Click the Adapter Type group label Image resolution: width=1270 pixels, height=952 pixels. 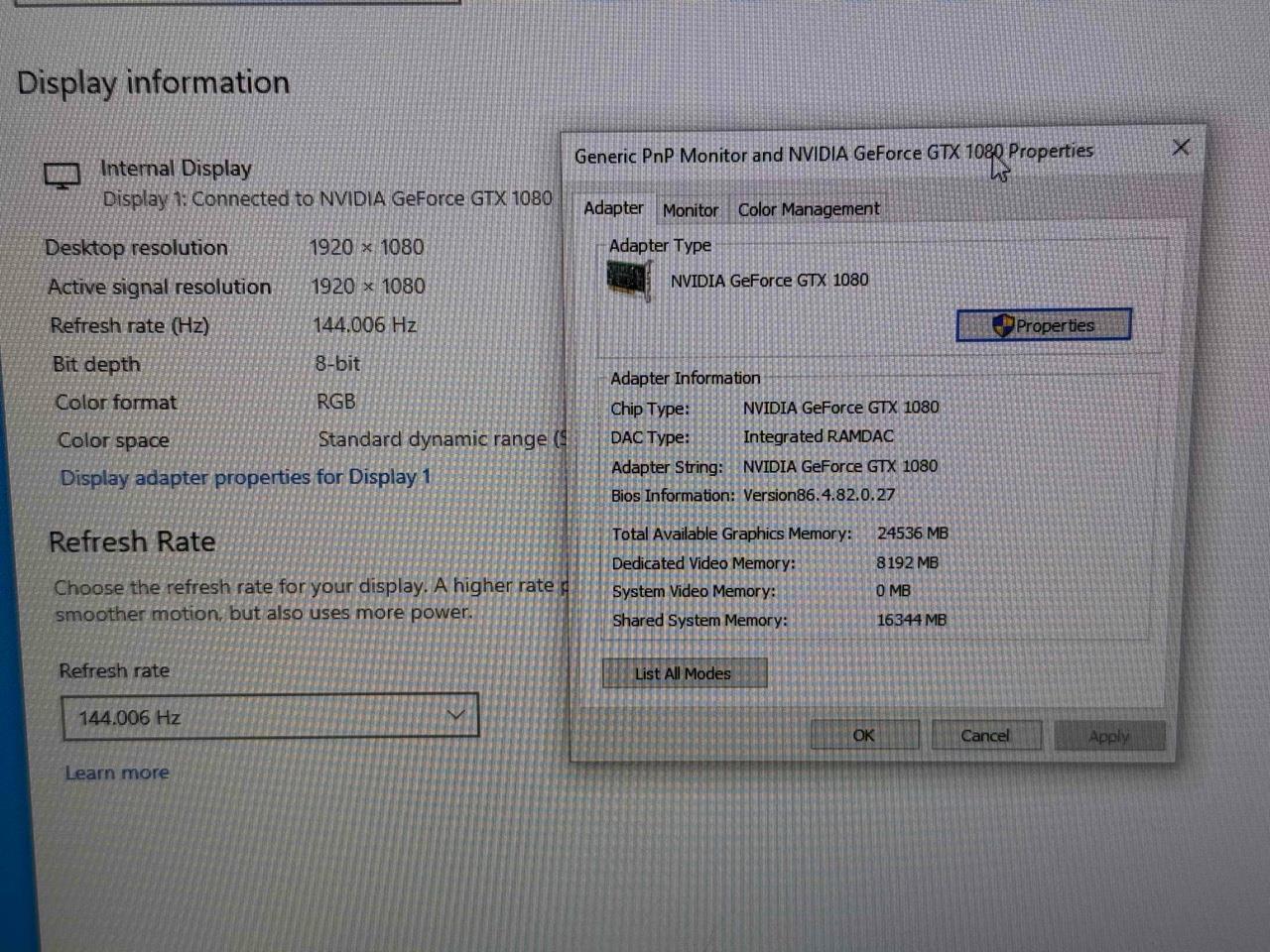(x=660, y=245)
